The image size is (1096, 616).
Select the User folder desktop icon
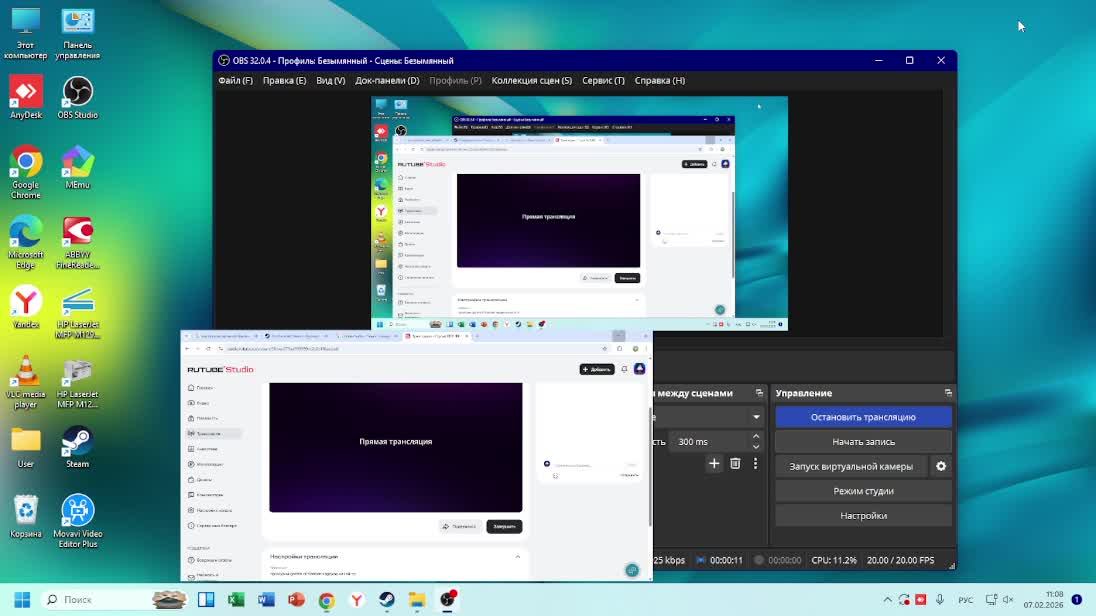[26, 447]
